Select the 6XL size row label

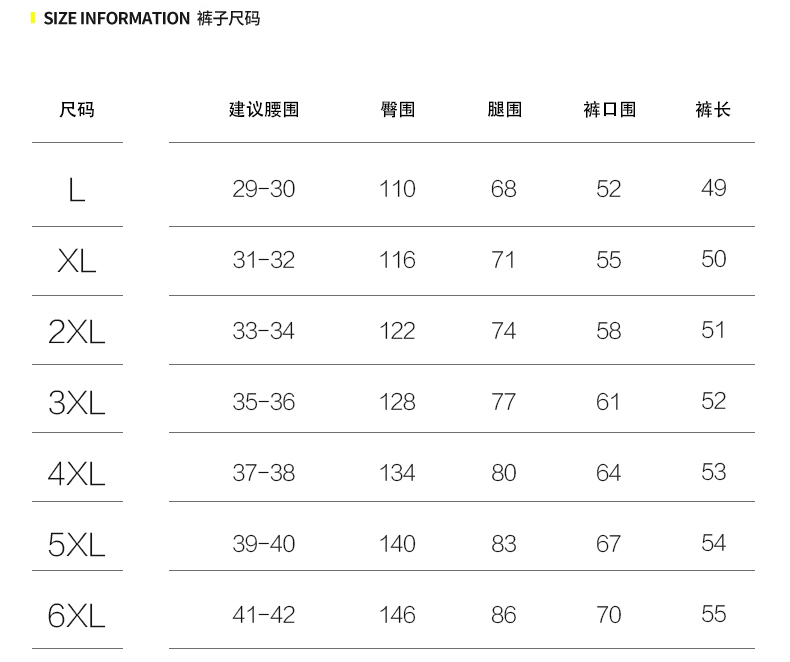[x=77, y=615]
